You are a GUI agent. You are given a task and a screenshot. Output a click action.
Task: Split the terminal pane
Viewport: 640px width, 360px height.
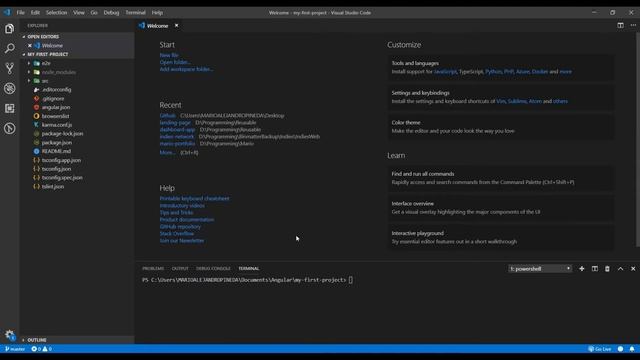point(595,269)
